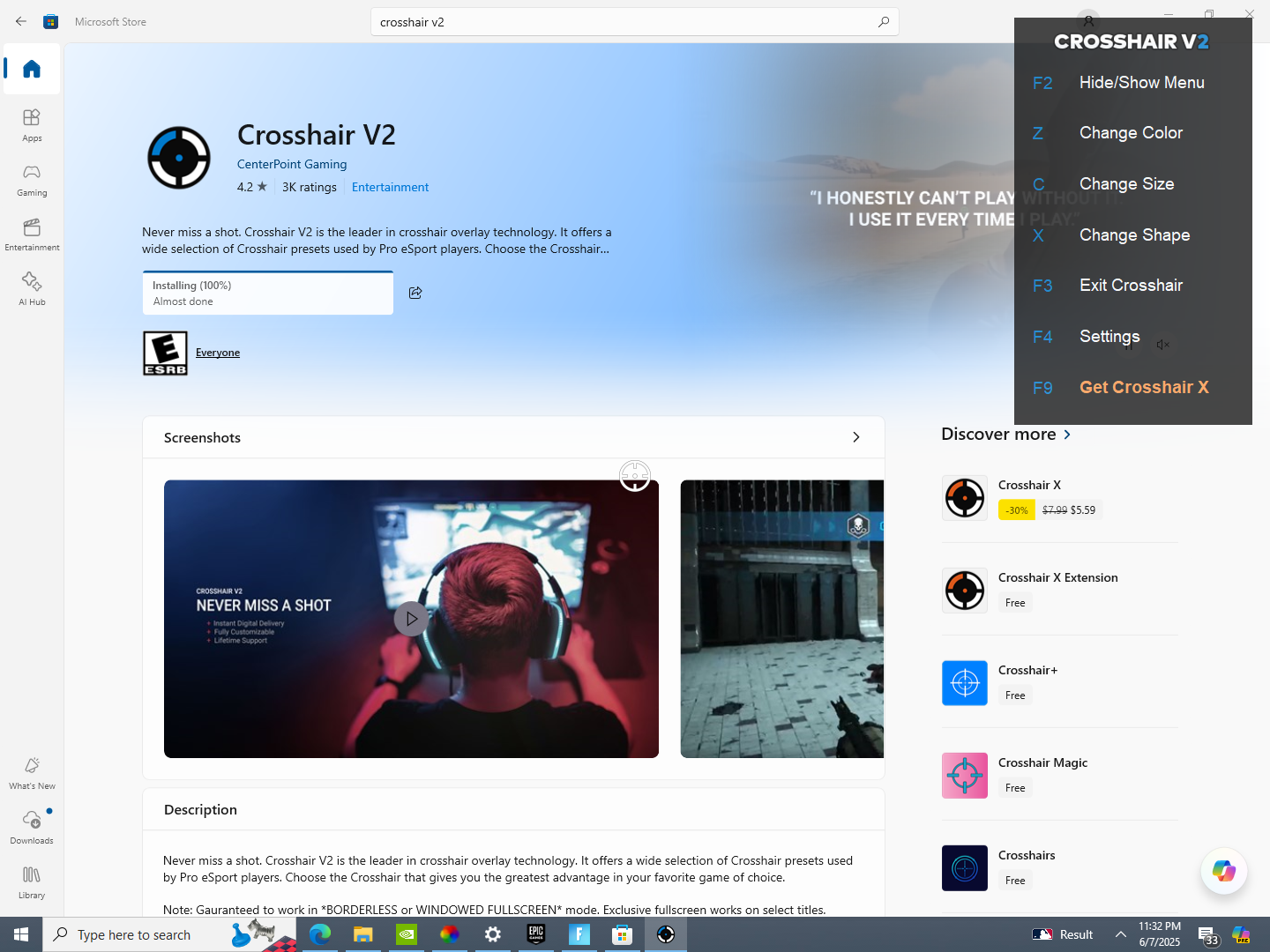Open the clock showing 11:32 PM
This screenshot has height=952, width=1270.
pos(1160,934)
